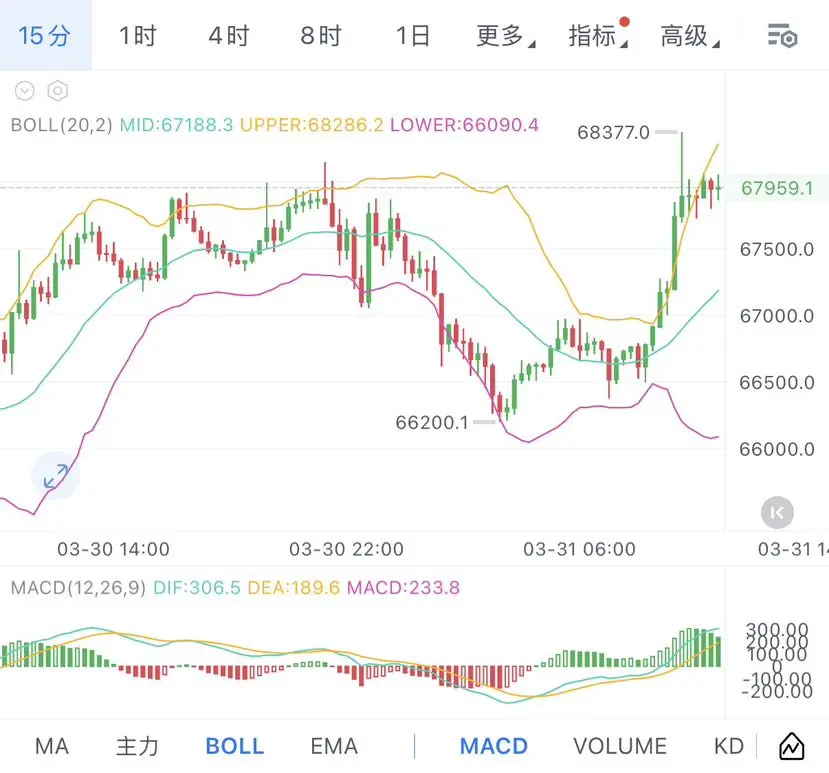Click the current price label 67959.1
The width and height of the screenshot is (829, 773).
pos(777,188)
